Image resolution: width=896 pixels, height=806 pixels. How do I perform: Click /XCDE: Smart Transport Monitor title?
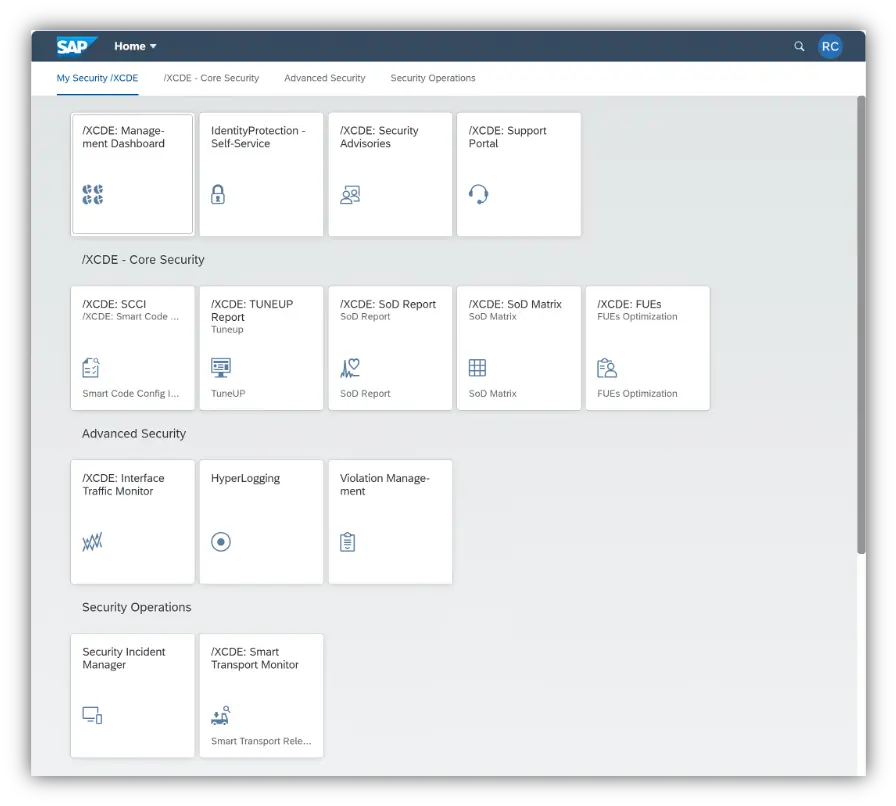coord(255,658)
